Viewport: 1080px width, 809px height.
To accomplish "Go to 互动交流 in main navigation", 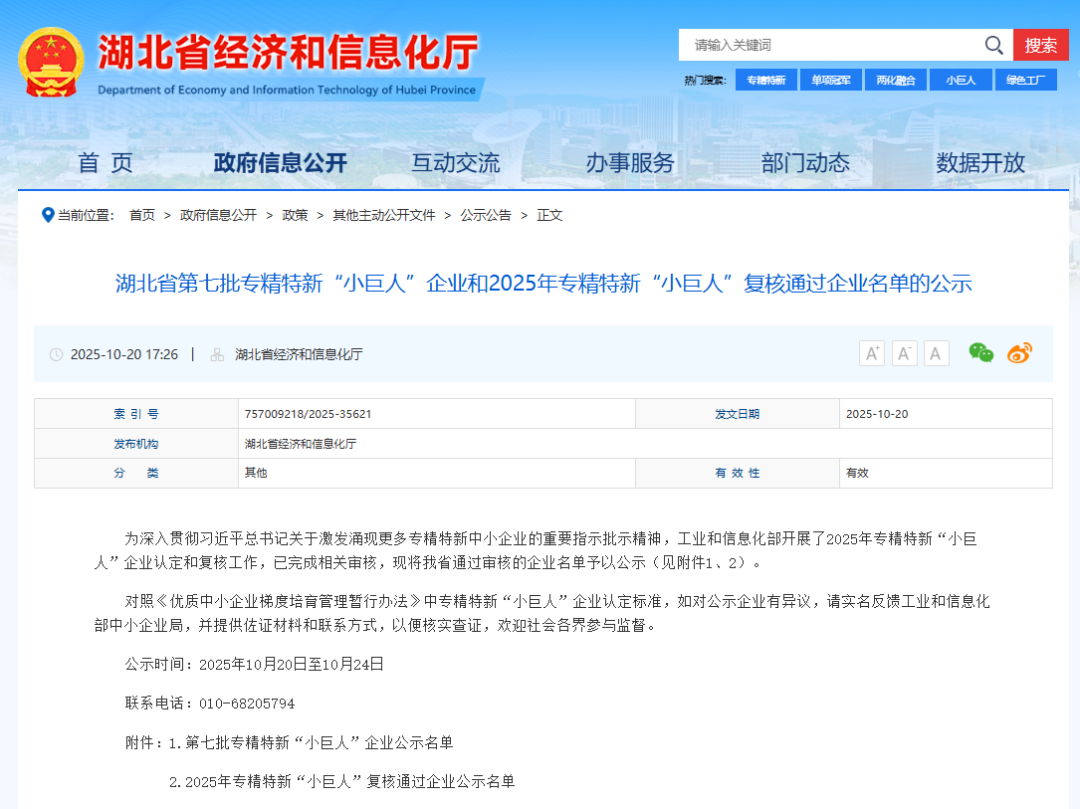I will click(455, 163).
